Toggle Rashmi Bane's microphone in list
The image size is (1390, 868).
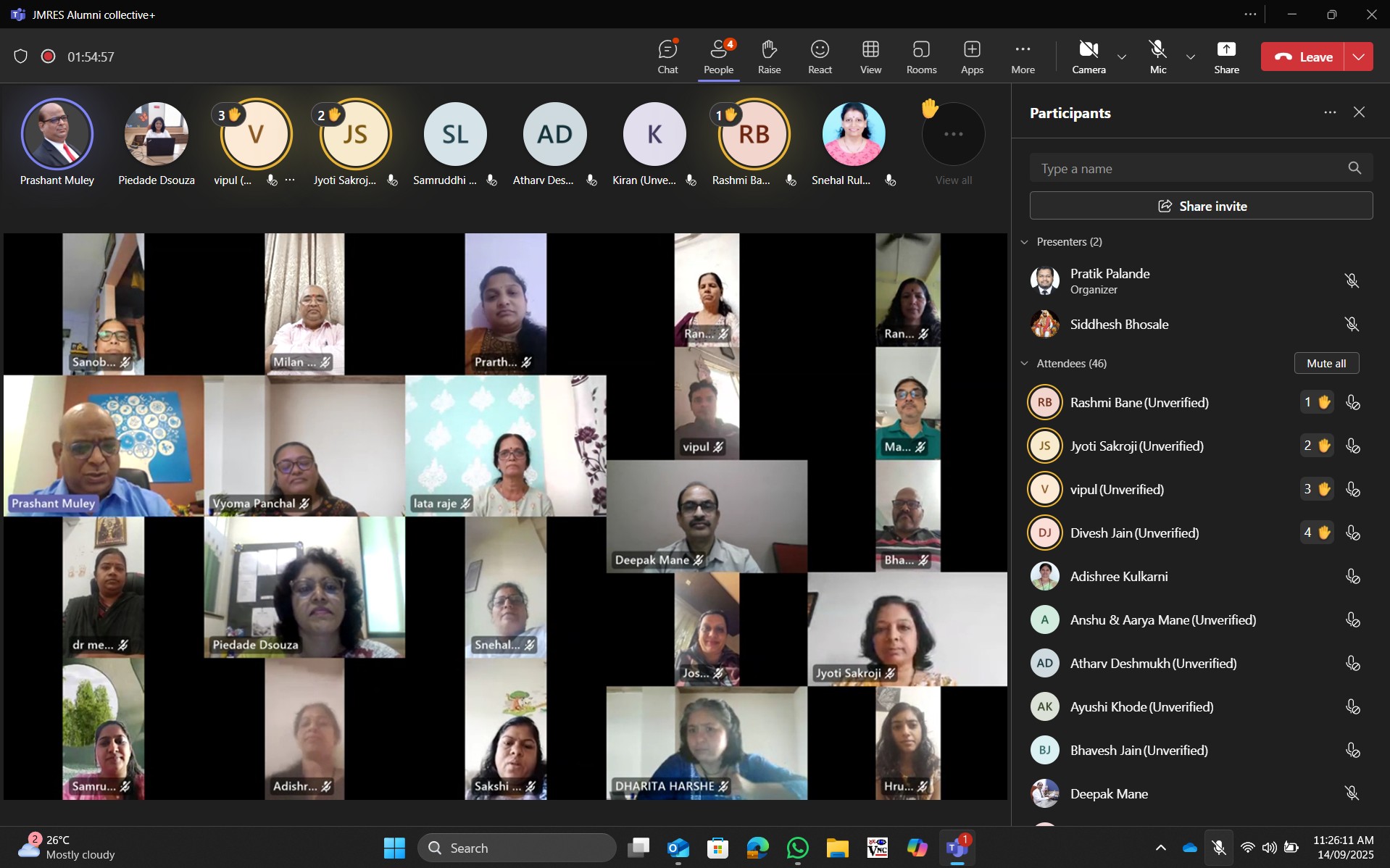coord(1352,403)
